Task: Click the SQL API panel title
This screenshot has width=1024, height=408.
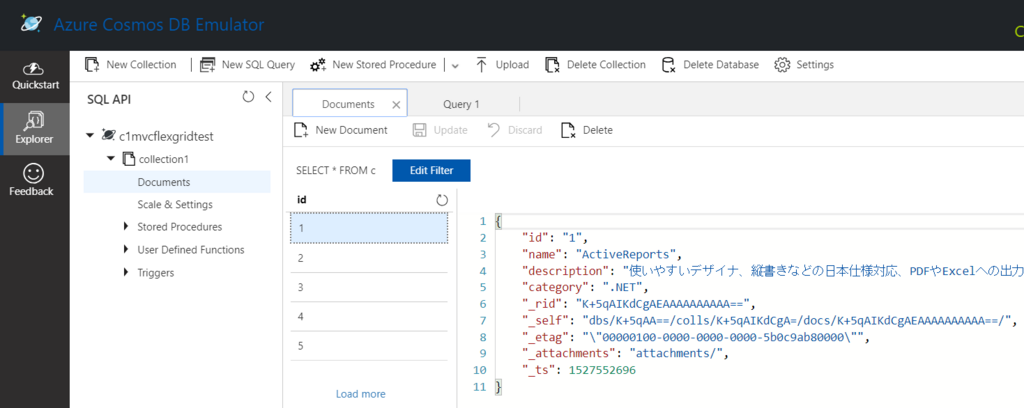Action: (109, 99)
